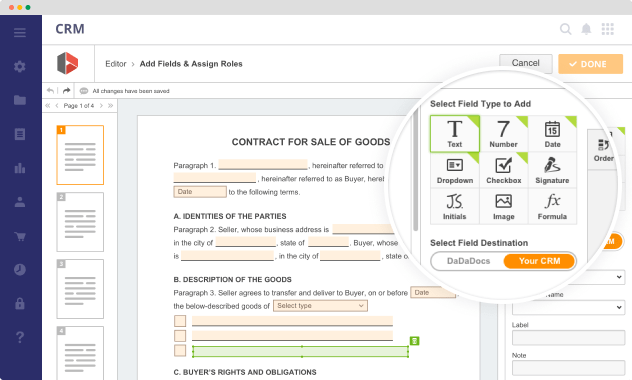Choose the Dropdown field type
Screen dimensions: 632x380
point(455,170)
